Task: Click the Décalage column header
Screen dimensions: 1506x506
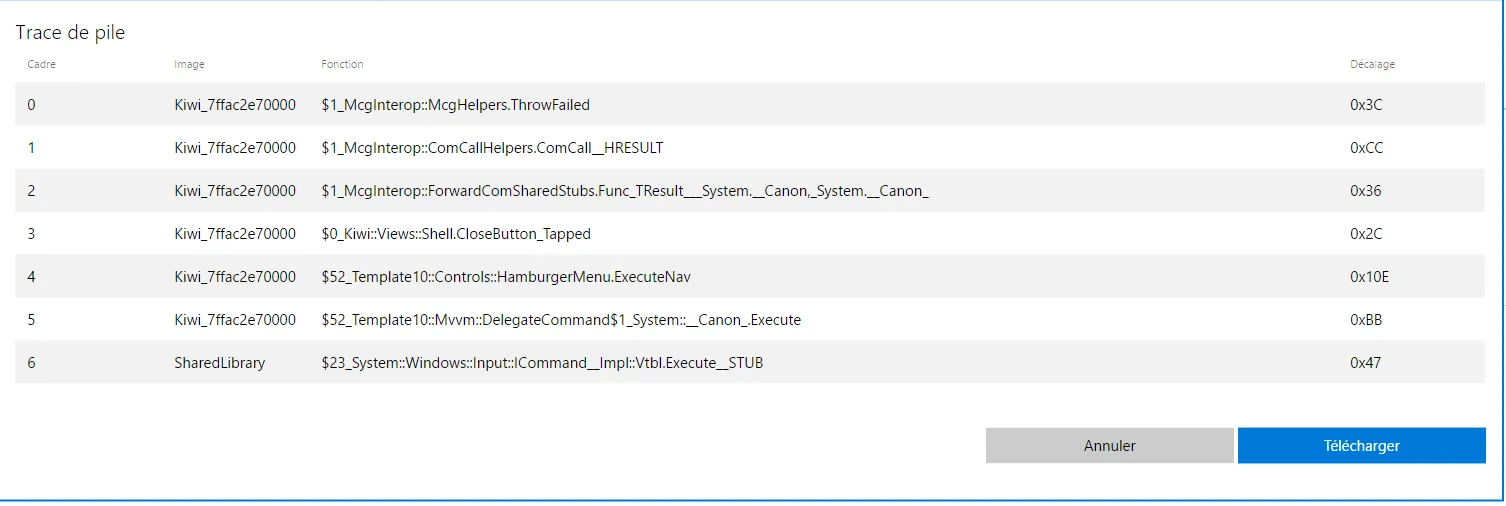Action: pos(1372,64)
